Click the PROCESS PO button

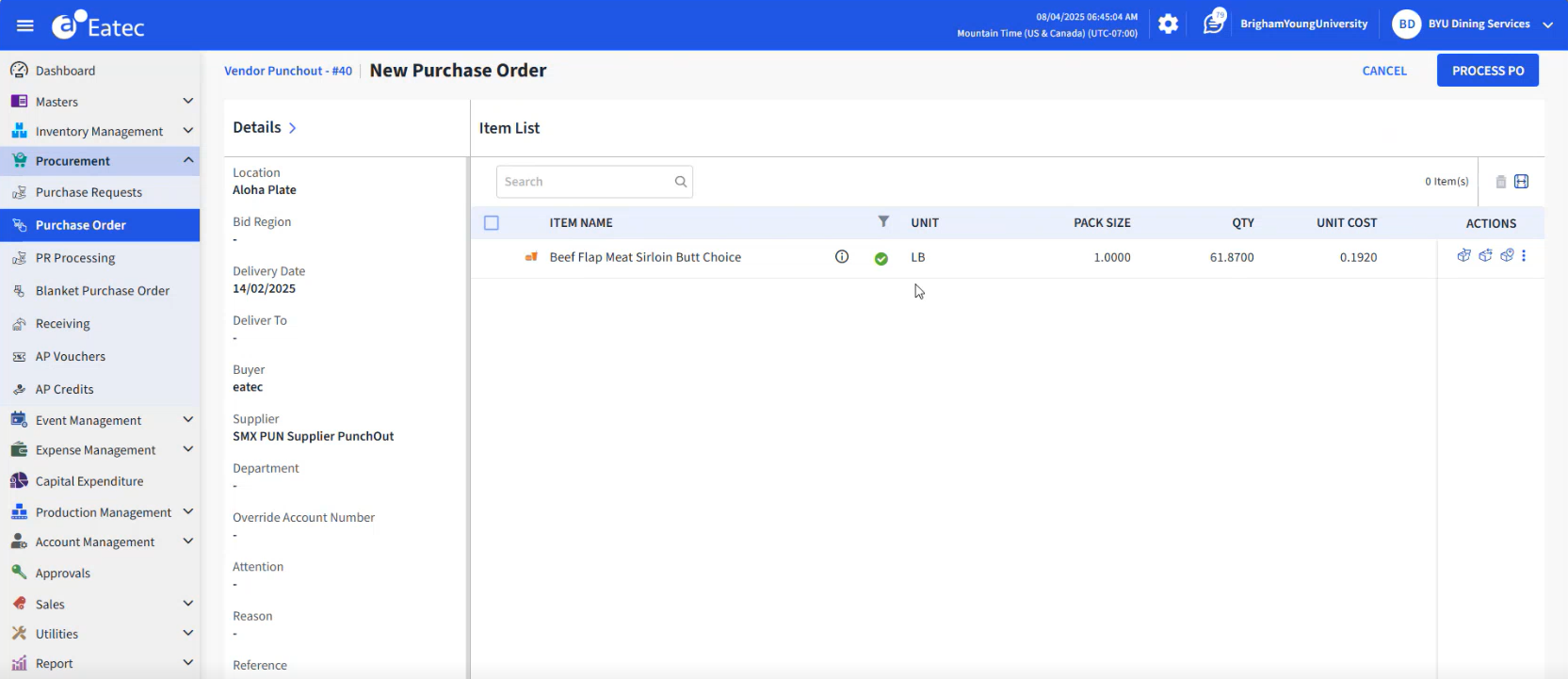click(1488, 71)
